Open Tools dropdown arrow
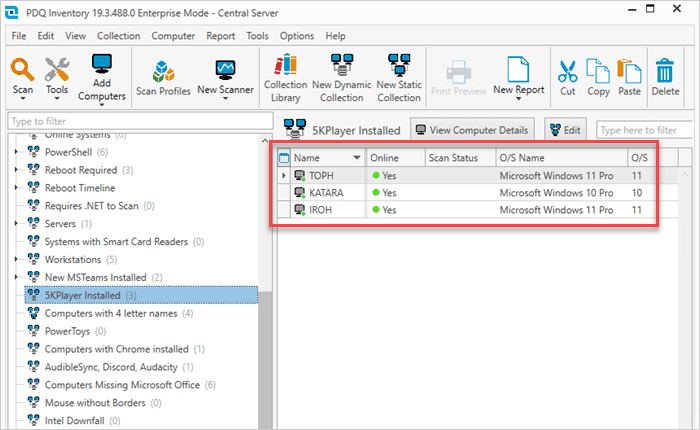This screenshot has height=430, width=700. click(57, 99)
